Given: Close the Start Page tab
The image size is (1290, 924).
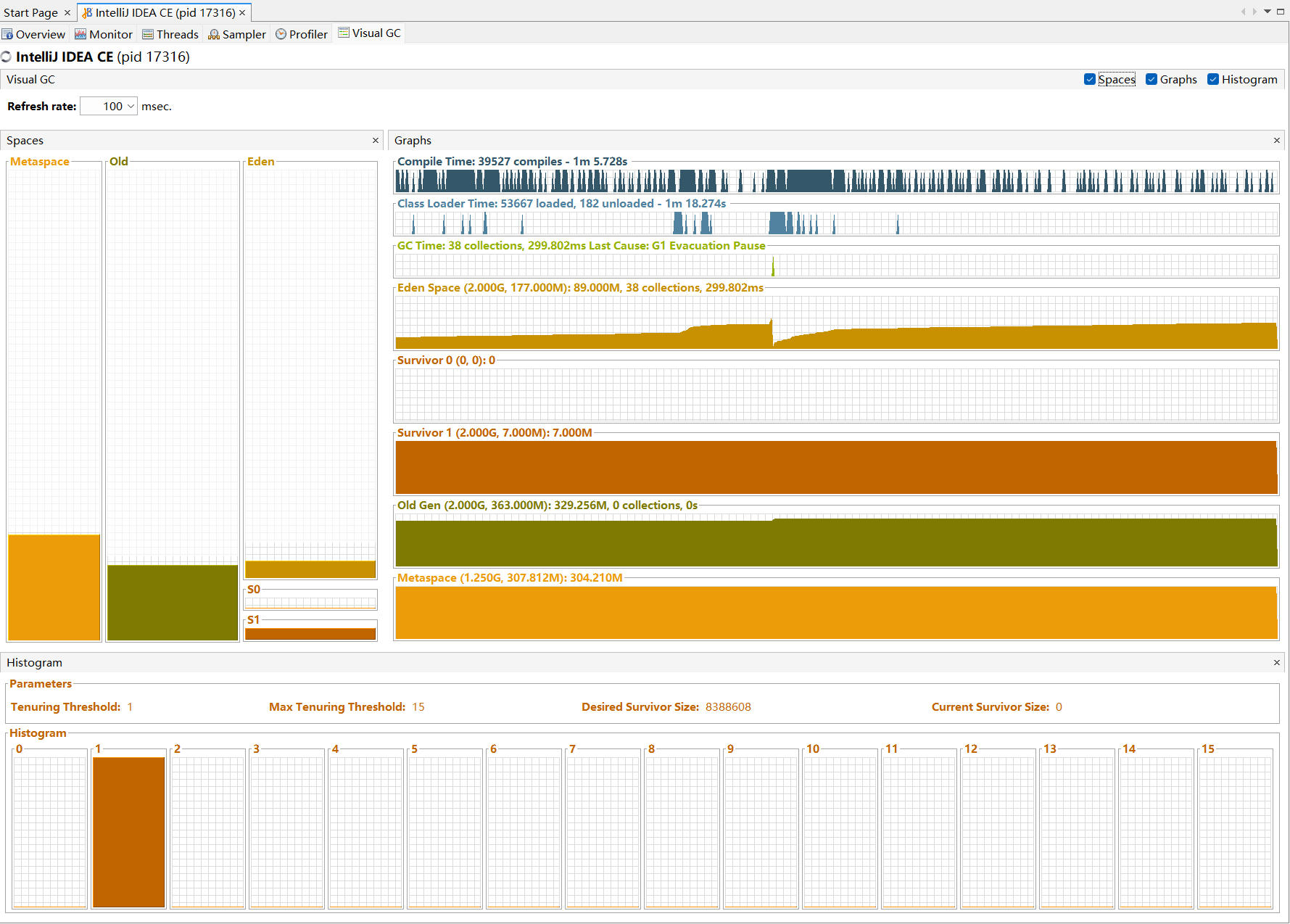Looking at the screenshot, I should (x=67, y=13).
